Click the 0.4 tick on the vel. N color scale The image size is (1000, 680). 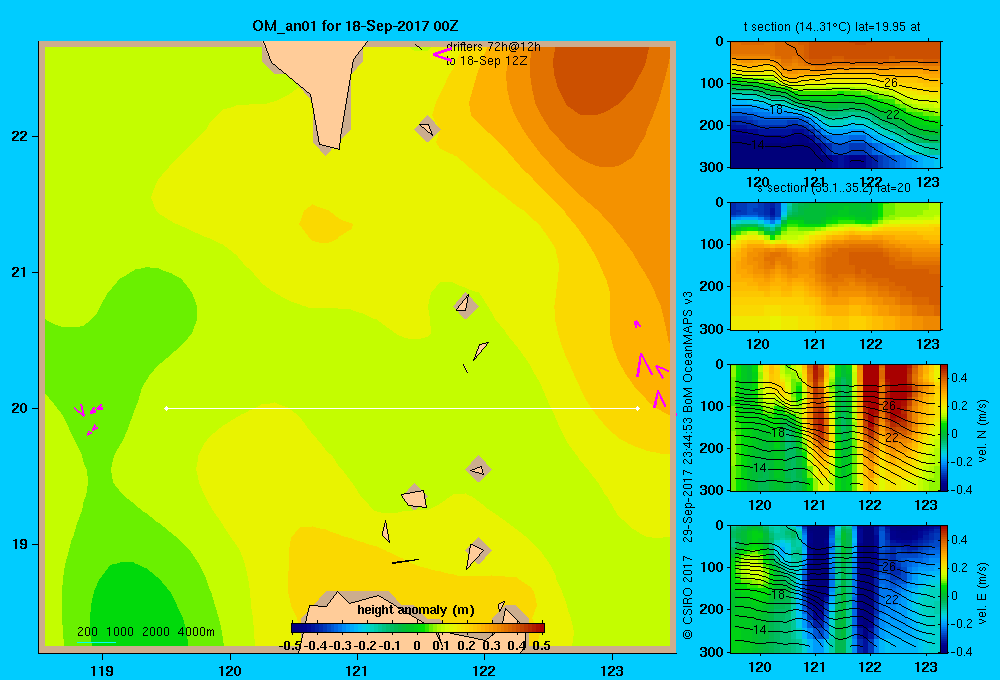[x=960, y=378]
